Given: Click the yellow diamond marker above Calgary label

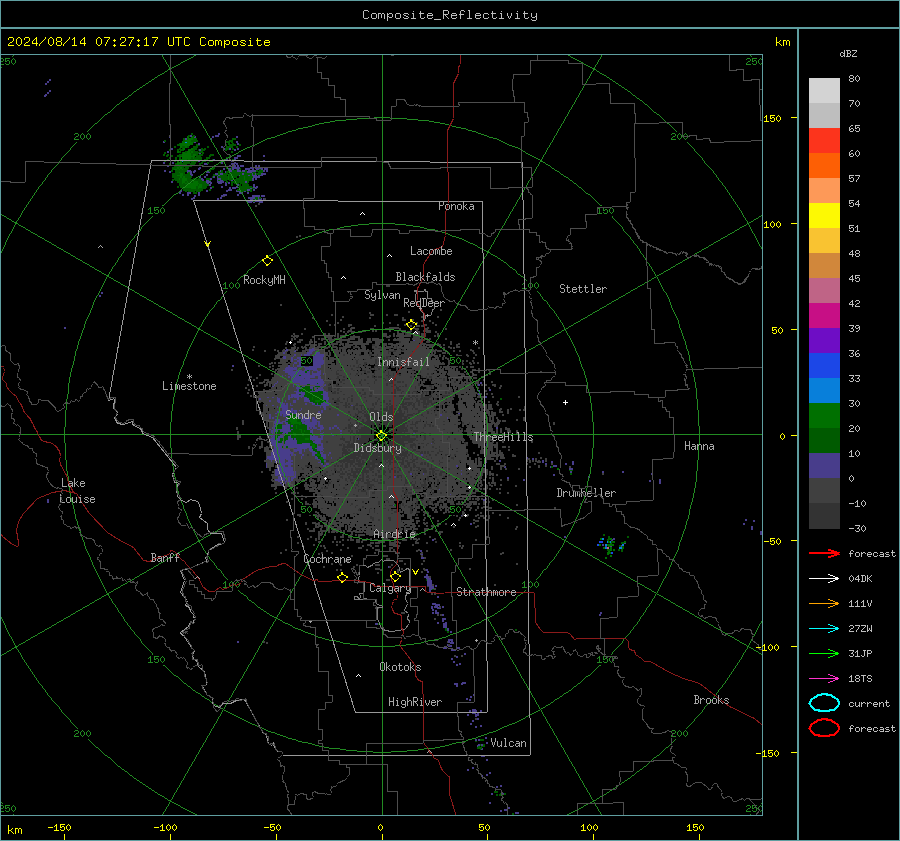Looking at the screenshot, I should (x=395, y=576).
